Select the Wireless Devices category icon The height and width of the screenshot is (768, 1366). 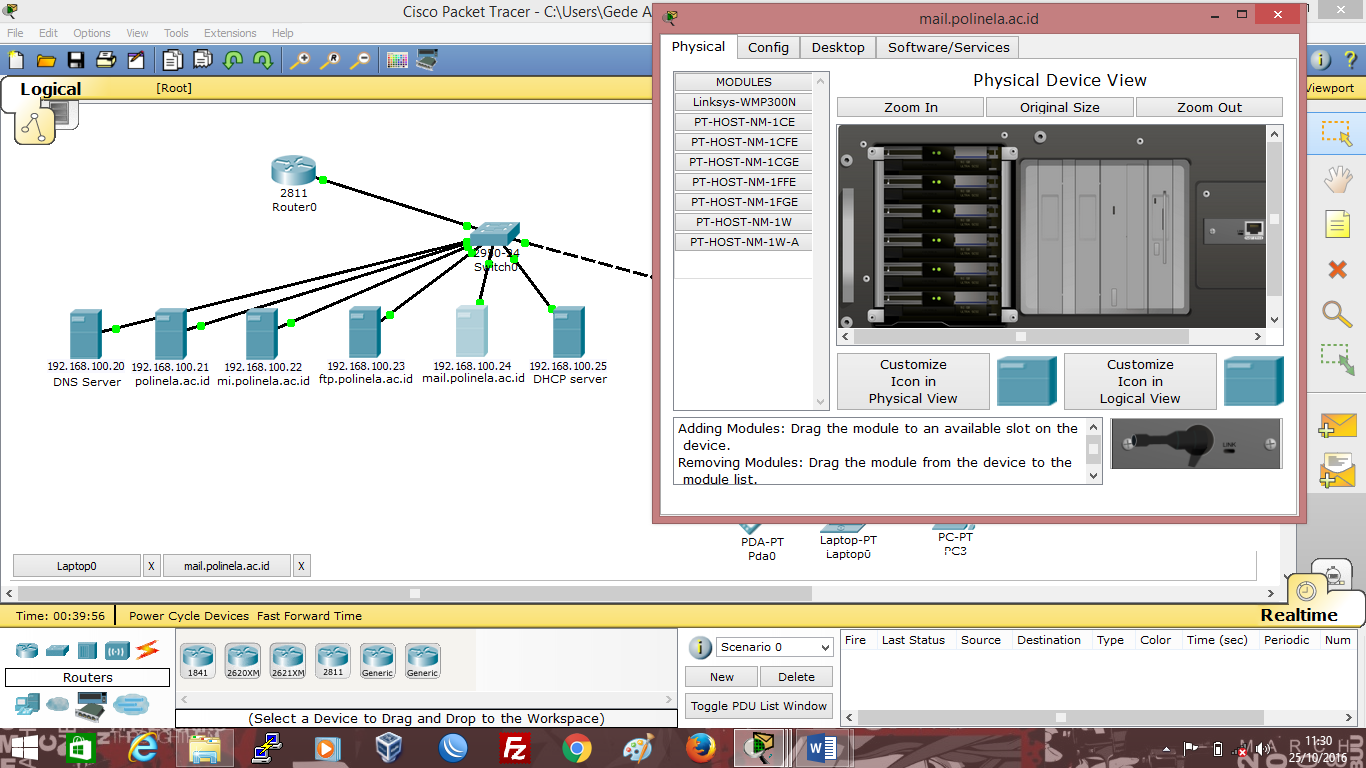click(117, 650)
